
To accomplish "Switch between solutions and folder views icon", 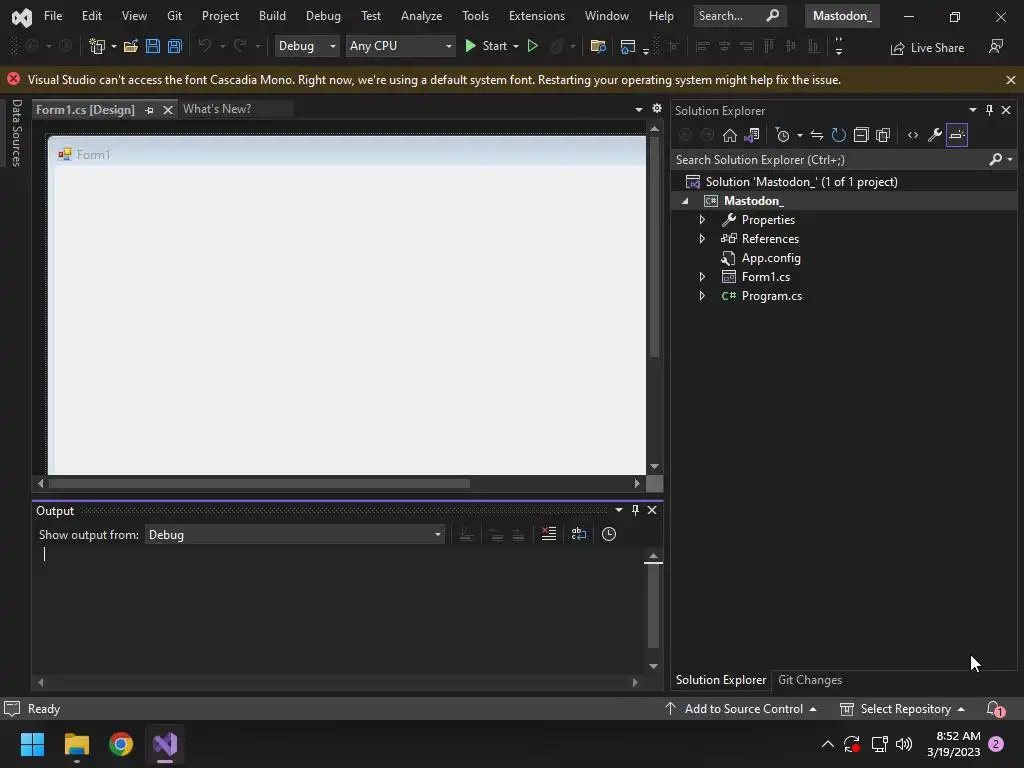I will tap(752, 135).
